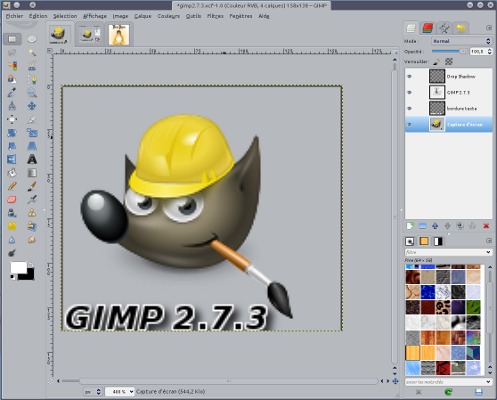Raise the layer with up arrow

coord(435,226)
